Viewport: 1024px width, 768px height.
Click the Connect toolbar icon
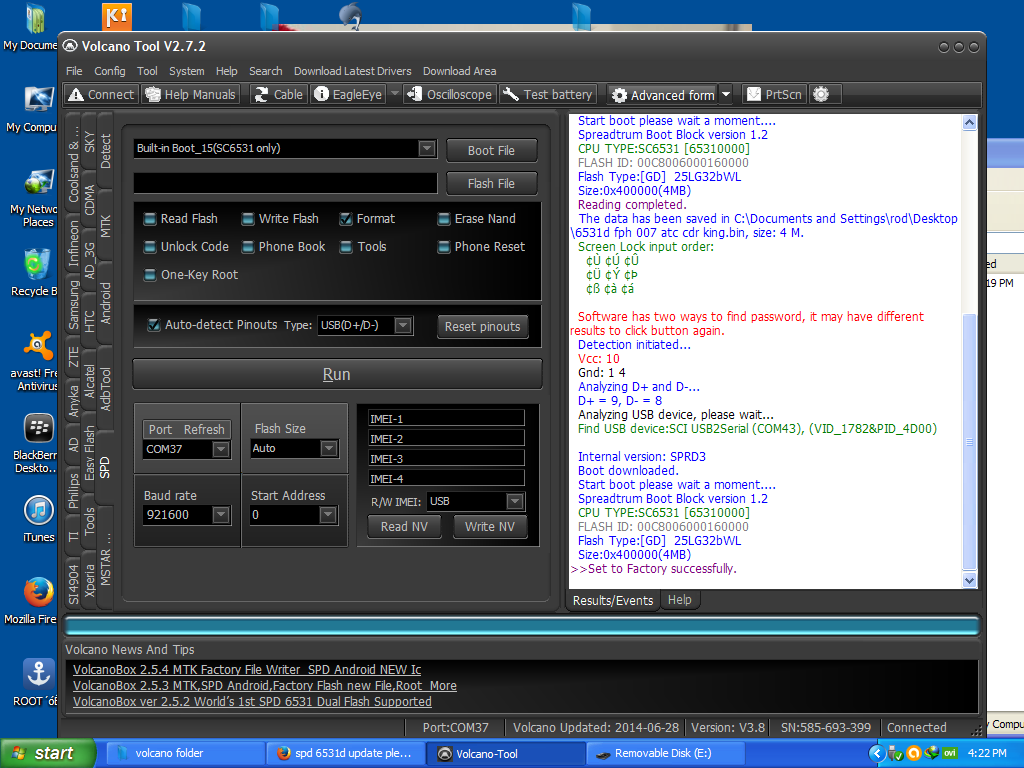point(100,94)
